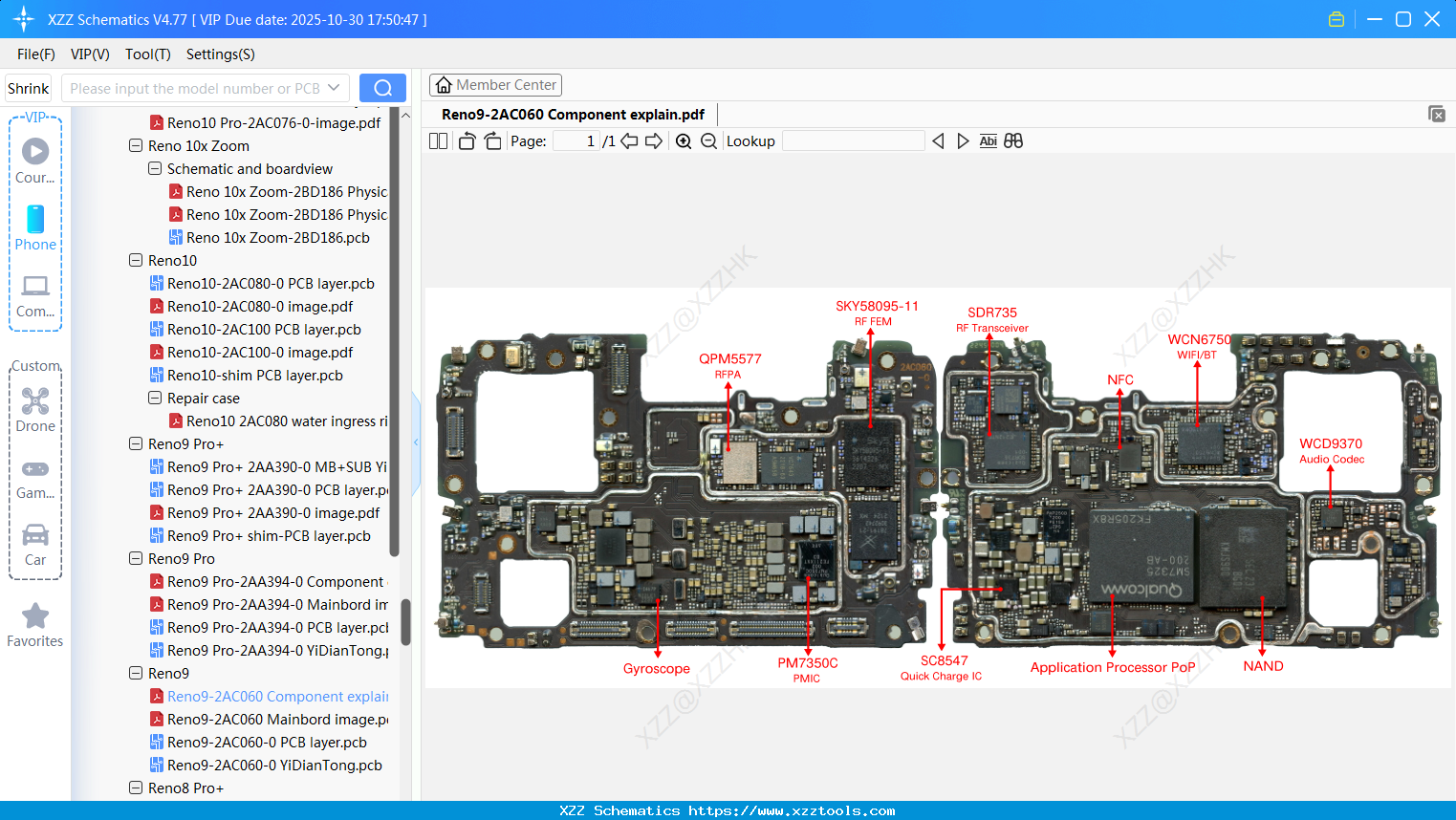Zoom out of the PDF
This screenshot has width=1456, height=820.
[708, 141]
